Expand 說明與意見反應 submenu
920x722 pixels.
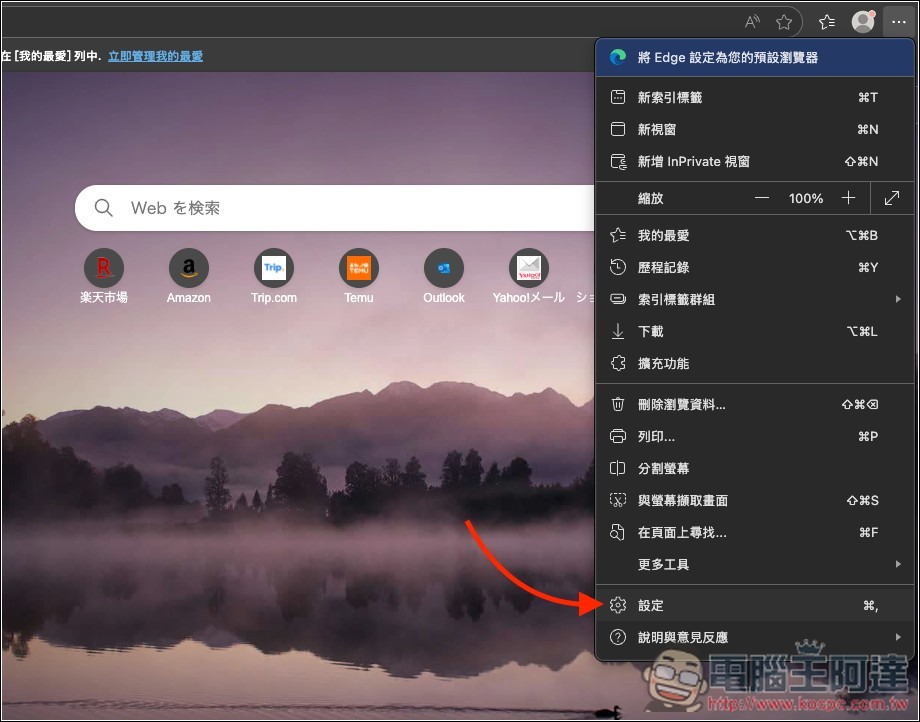tap(755, 637)
